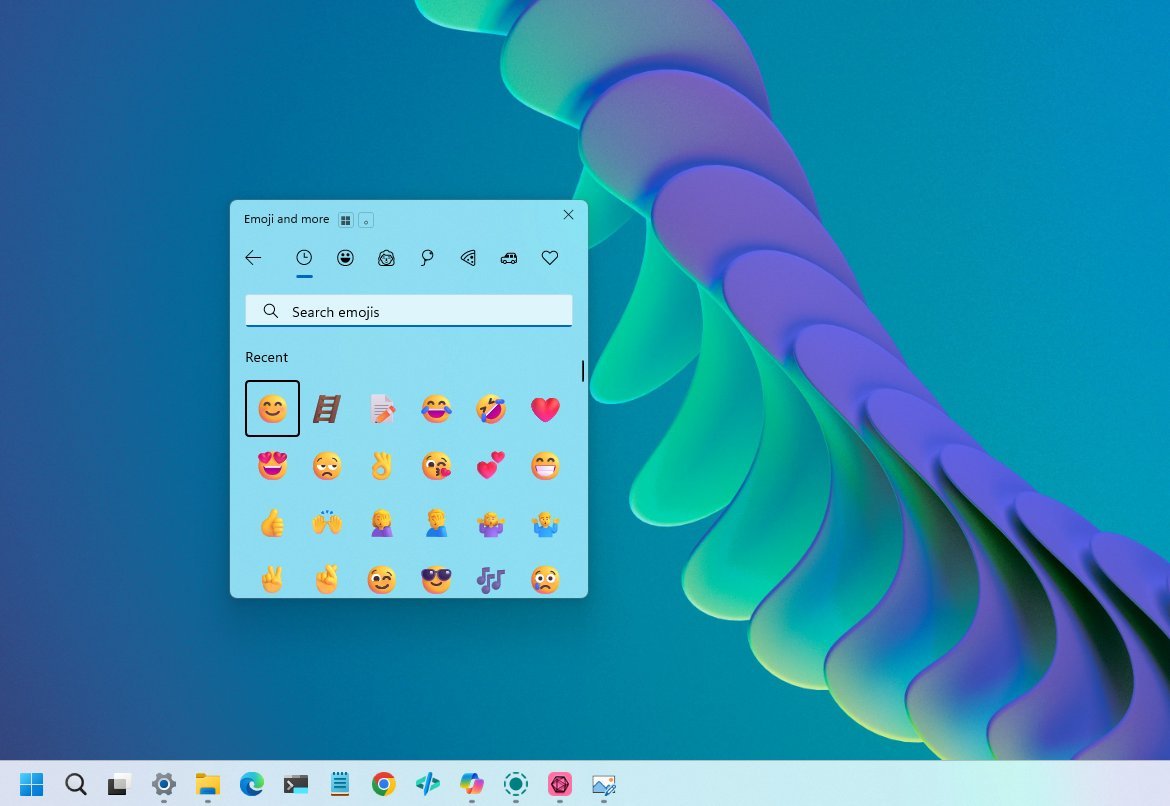Open the Recent emojis category (clock icon)
The height and width of the screenshot is (806, 1170).
[304, 257]
